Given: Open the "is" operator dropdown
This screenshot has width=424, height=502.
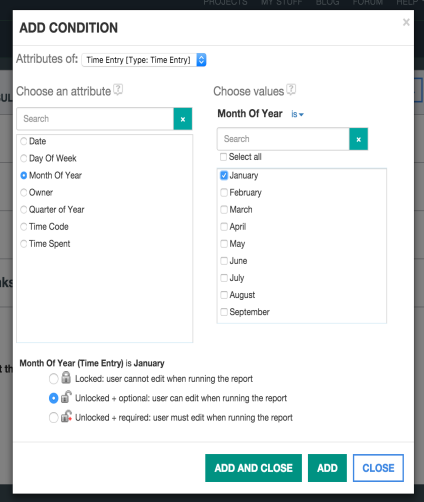Looking at the screenshot, I should click(297, 114).
